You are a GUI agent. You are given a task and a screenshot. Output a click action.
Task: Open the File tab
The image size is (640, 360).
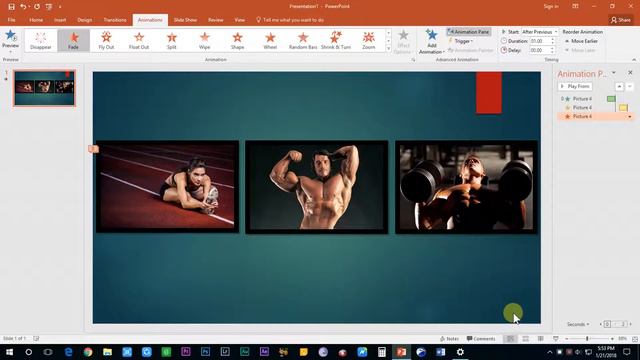pyautogui.click(x=11, y=20)
